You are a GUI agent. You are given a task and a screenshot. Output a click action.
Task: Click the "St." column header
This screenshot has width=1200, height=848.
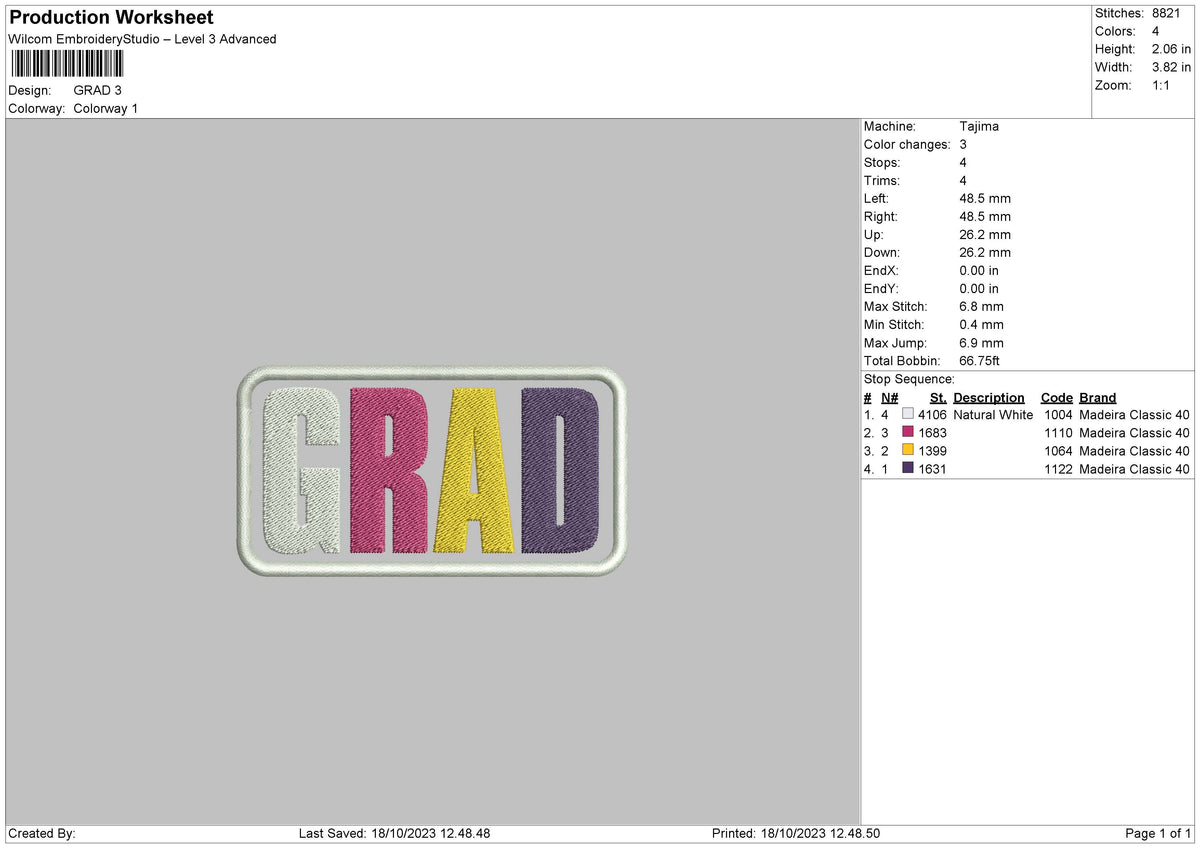(x=938, y=397)
